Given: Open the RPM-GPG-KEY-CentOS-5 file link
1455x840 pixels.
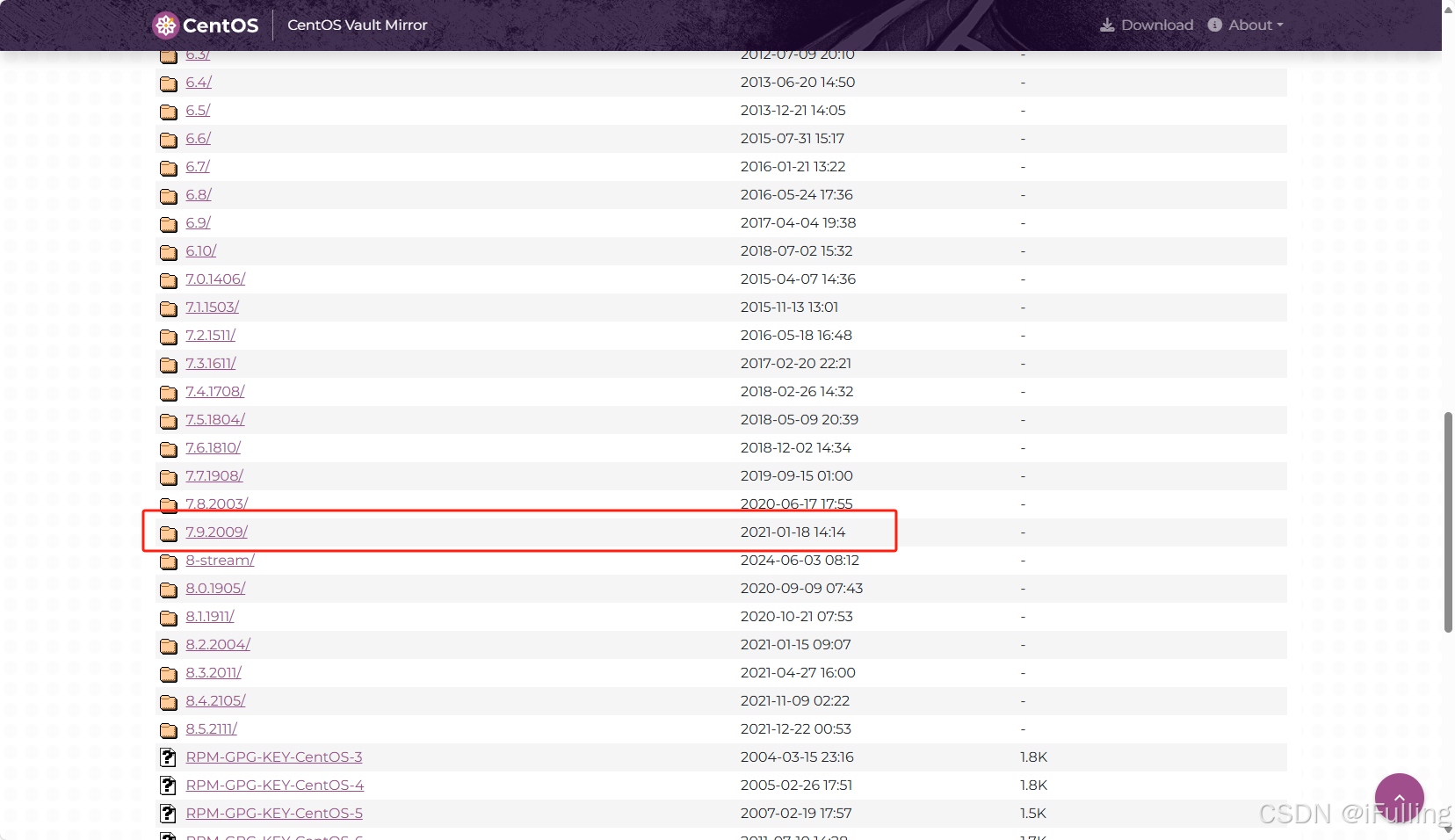Looking at the screenshot, I should pyautogui.click(x=274, y=813).
